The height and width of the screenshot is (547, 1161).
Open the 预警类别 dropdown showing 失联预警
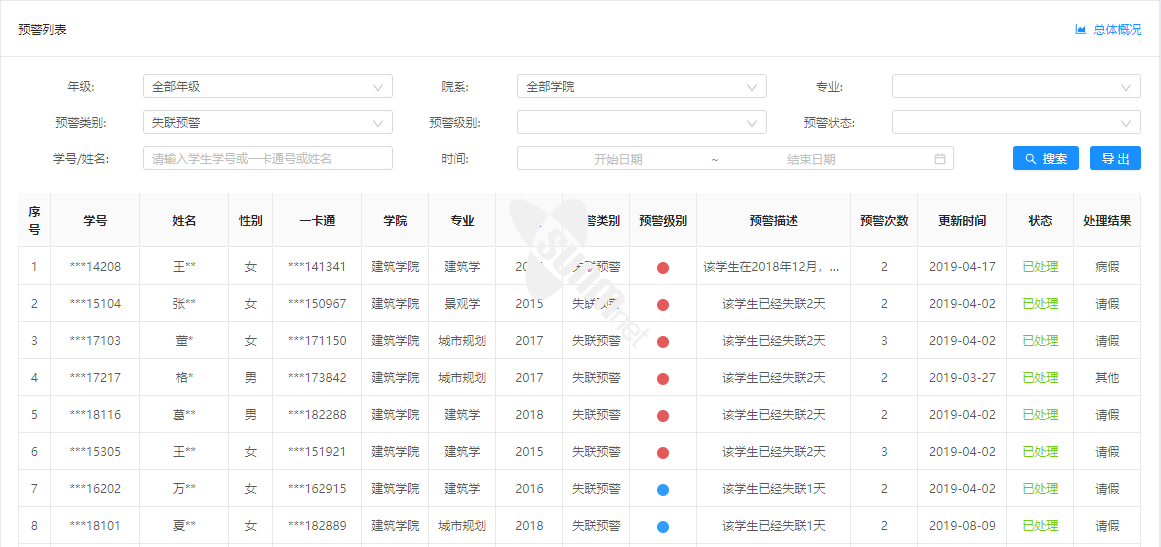[267, 123]
